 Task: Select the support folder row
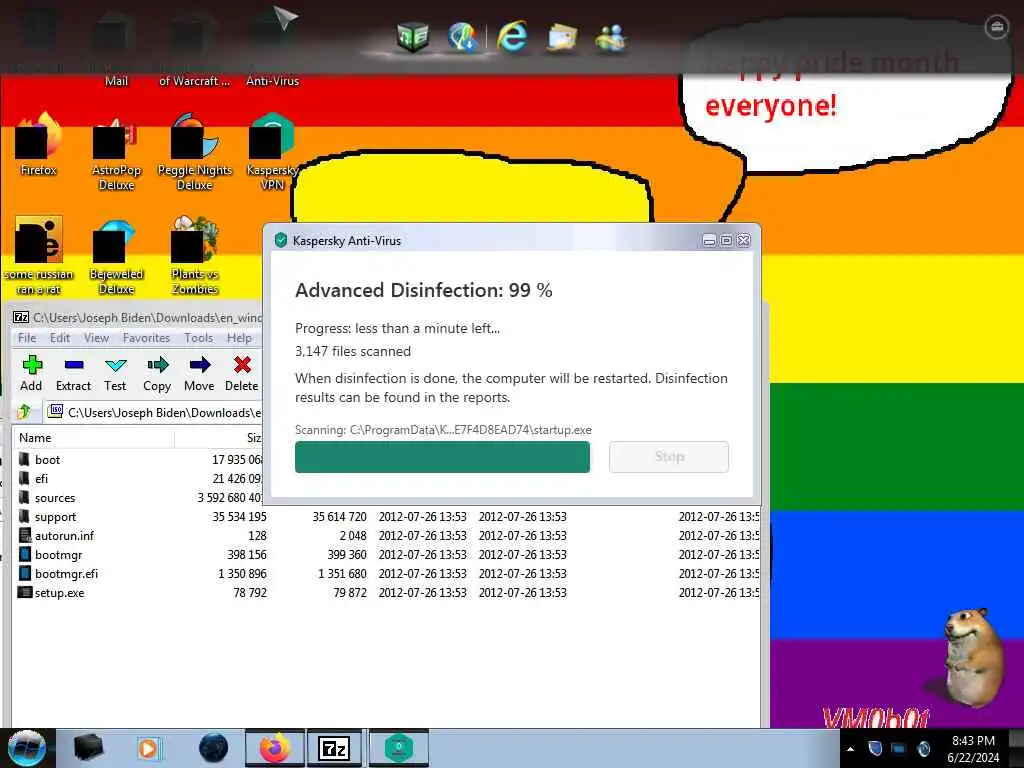coord(387,517)
